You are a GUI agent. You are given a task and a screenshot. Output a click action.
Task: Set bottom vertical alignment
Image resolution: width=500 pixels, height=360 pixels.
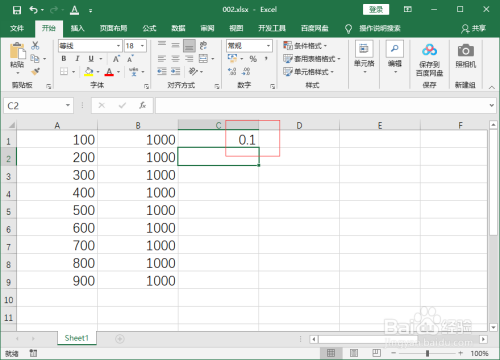189,45
